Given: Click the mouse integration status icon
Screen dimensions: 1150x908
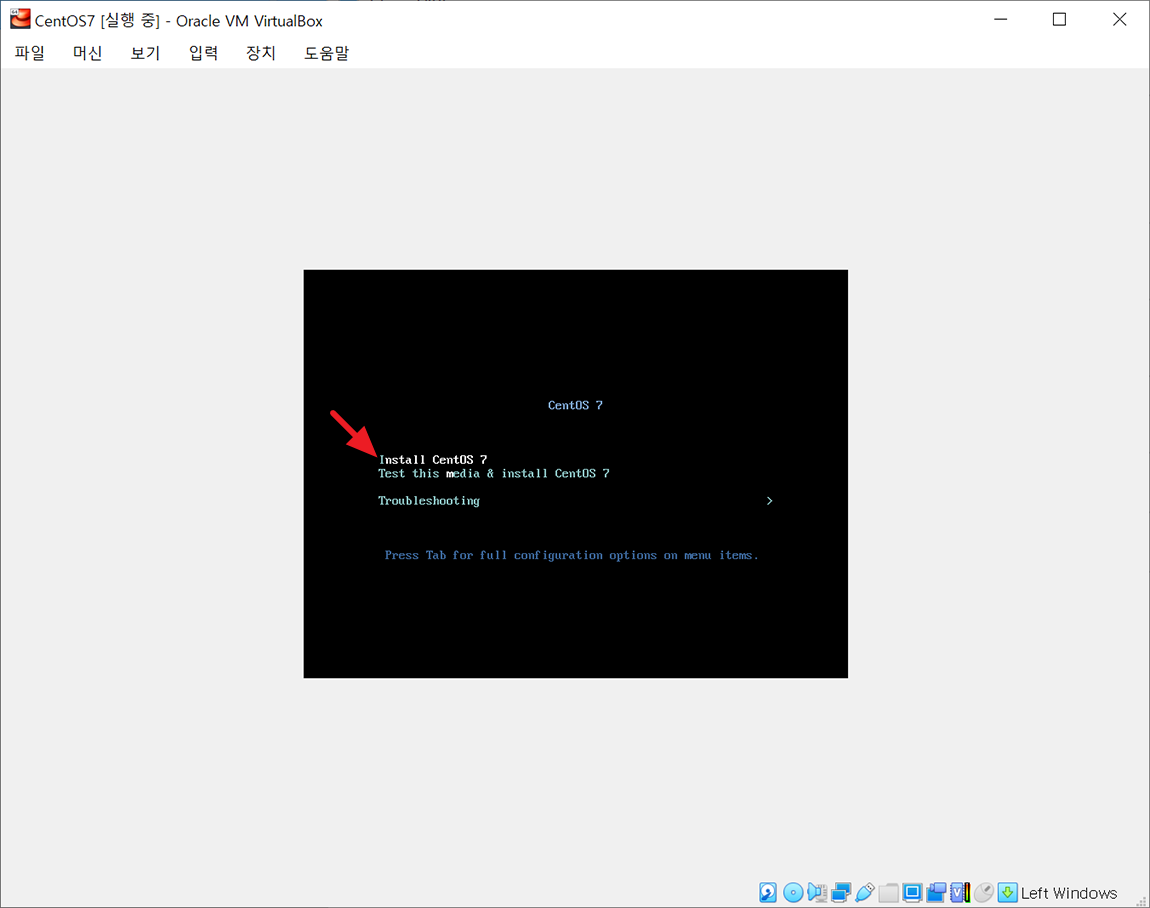Looking at the screenshot, I should pos(984,893).
